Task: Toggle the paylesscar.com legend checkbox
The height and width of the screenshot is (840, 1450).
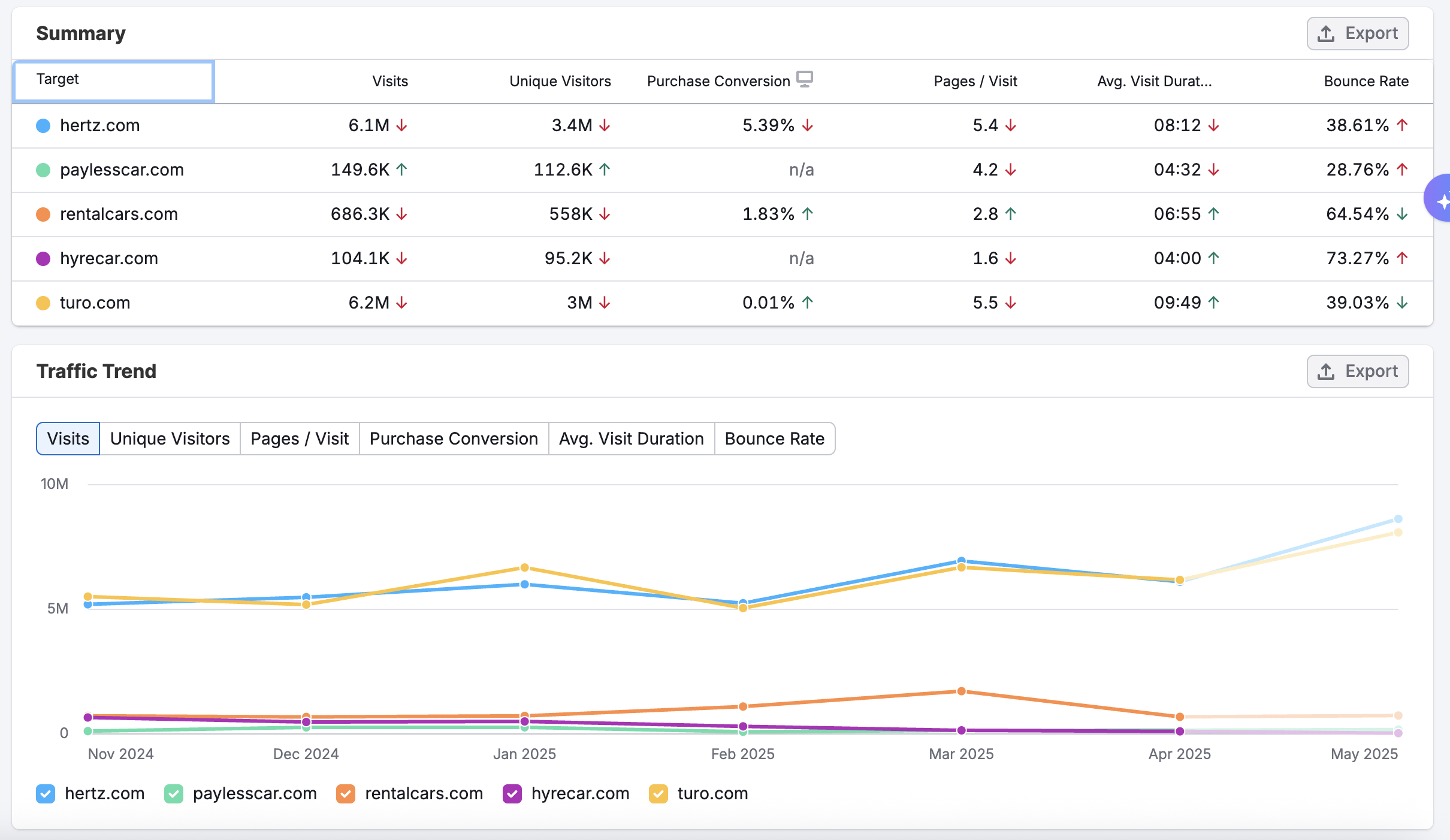Action: tap(174, 794)
